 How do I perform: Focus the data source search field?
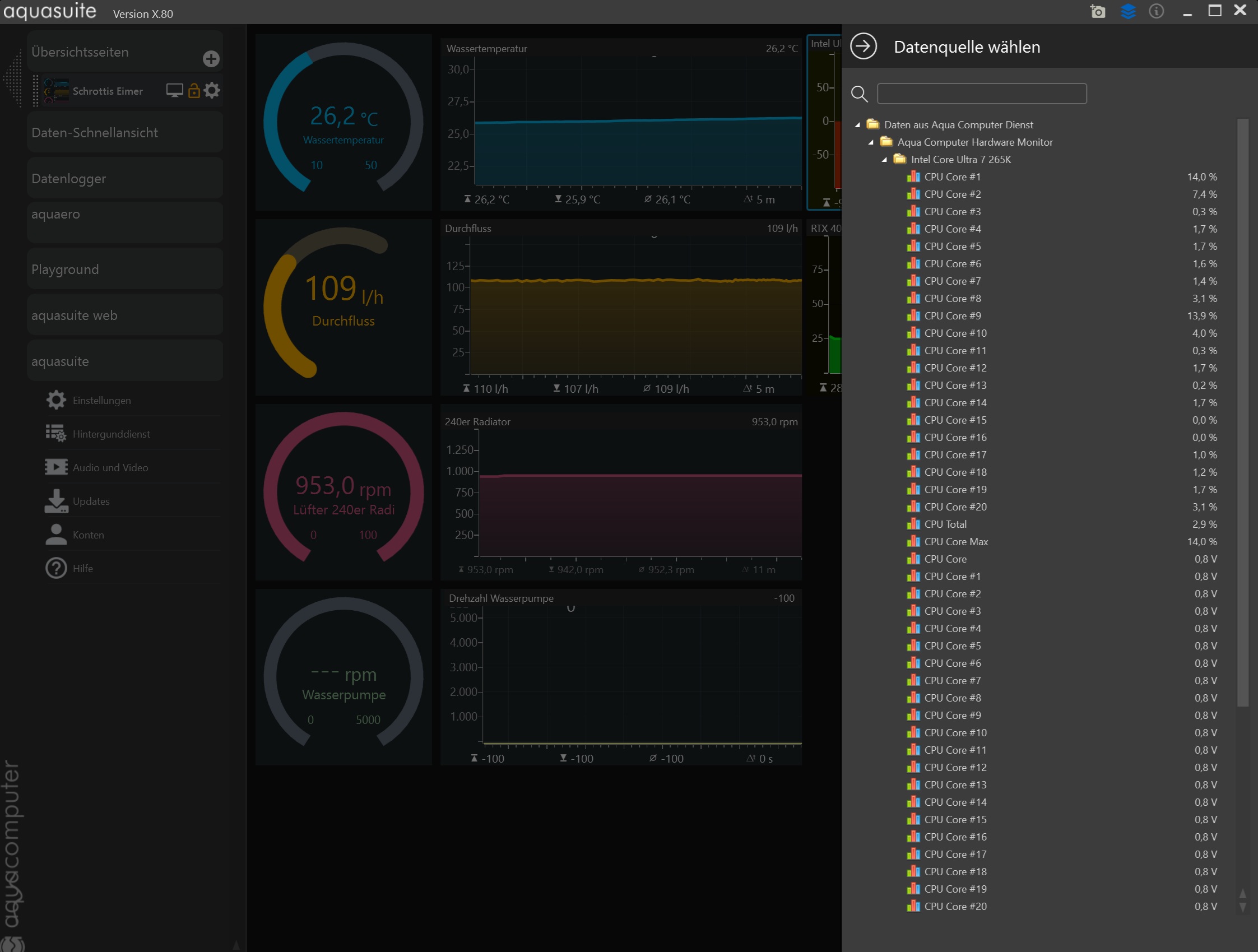(982, 94)
